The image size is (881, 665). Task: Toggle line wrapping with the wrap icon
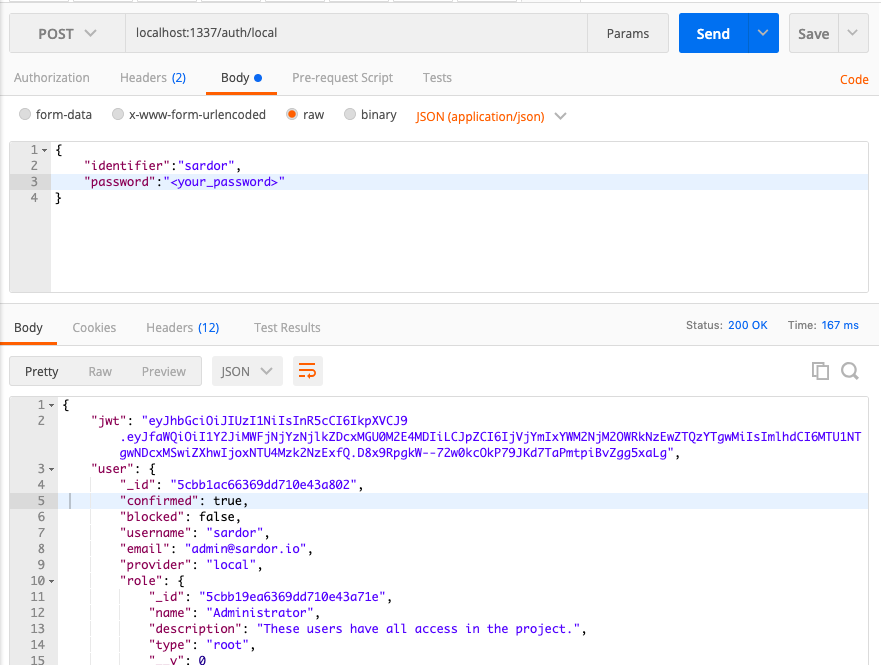(307, 370)
